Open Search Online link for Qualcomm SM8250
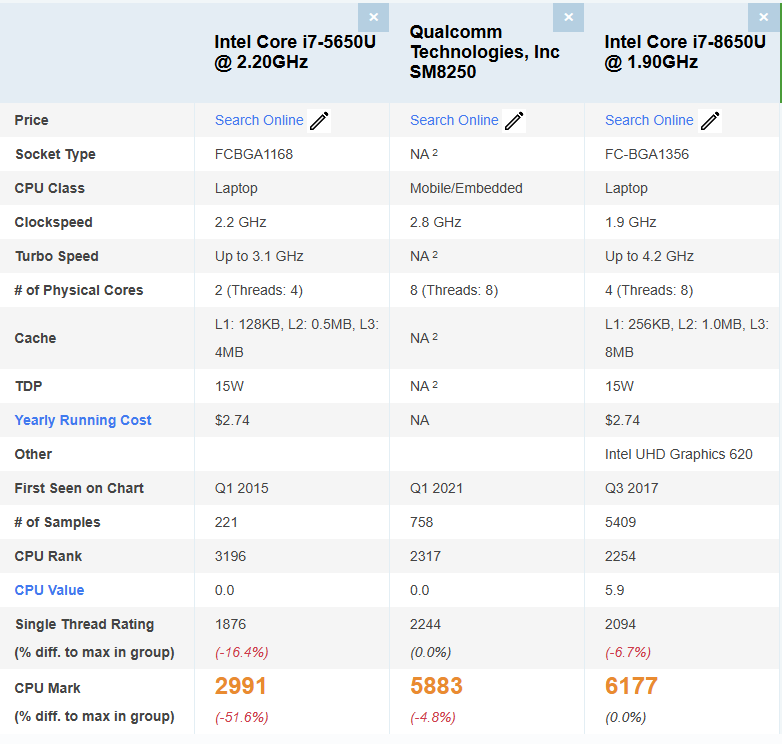This screenshot has width=782, height=744. 454,120
